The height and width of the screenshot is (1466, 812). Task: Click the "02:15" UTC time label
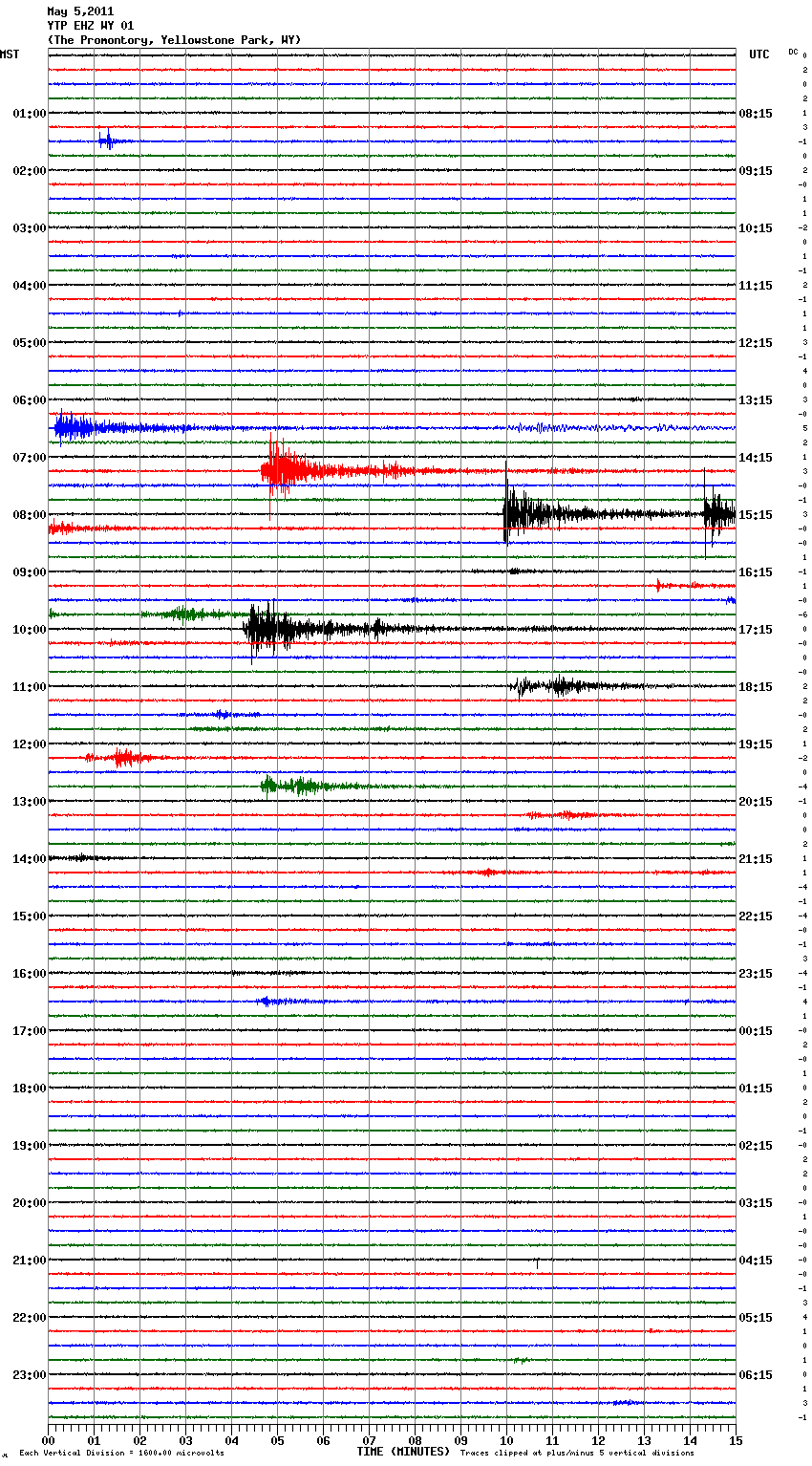pyautogui.click(x=756, y=1146)
